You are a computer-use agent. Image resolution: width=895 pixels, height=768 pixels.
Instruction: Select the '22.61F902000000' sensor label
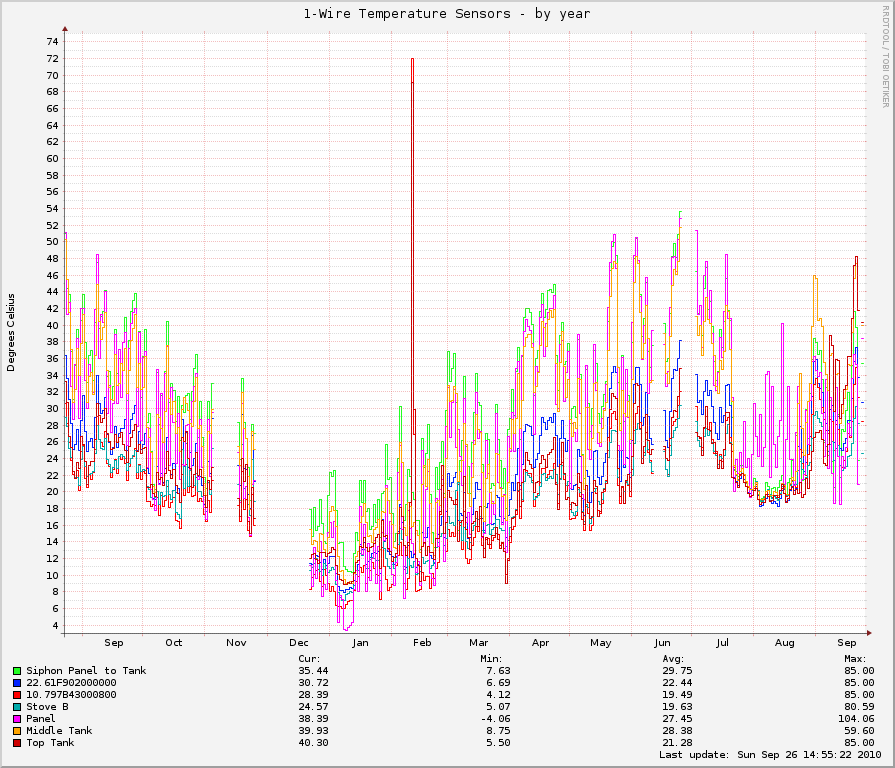[71, 683]
